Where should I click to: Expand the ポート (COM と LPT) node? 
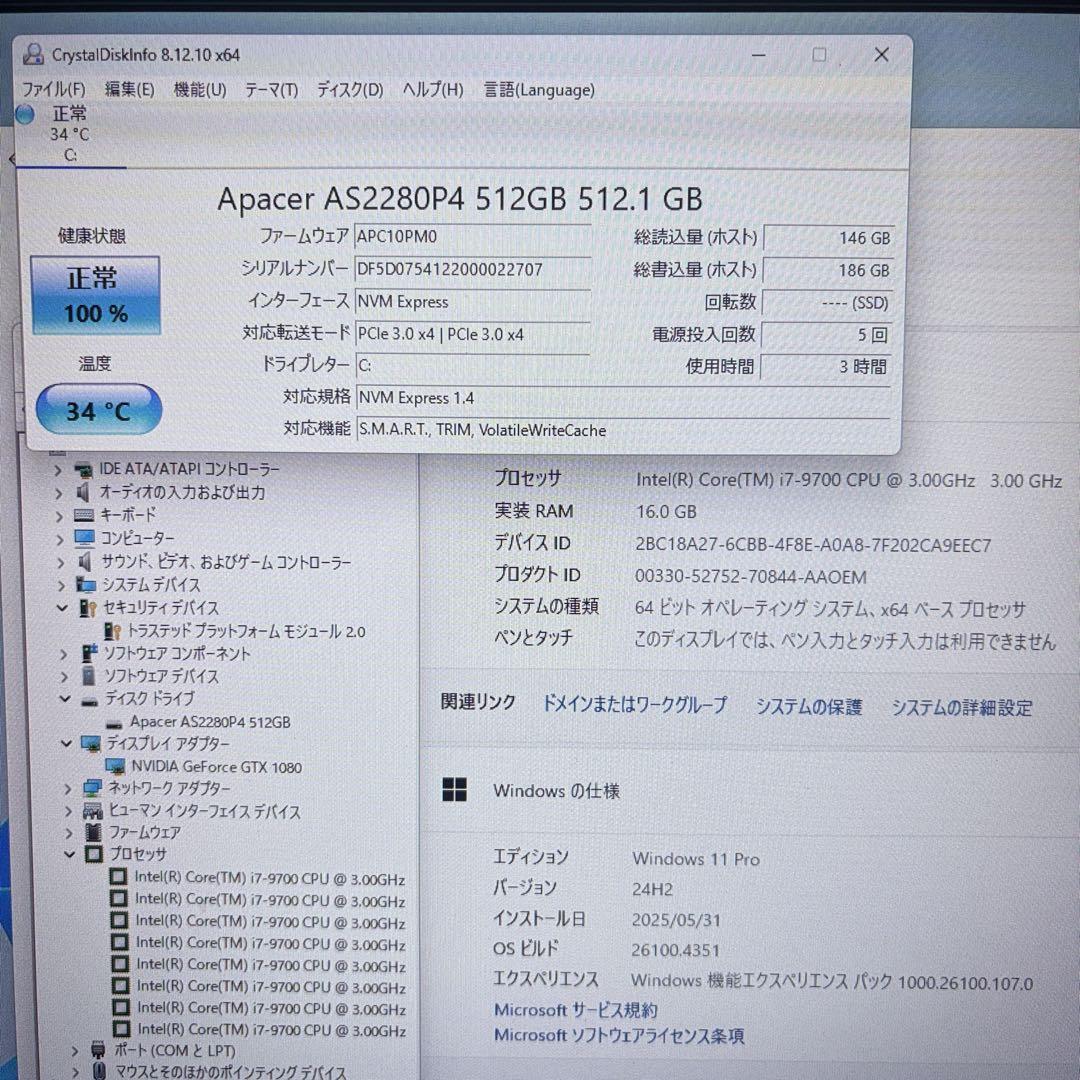pos(76,1051)
